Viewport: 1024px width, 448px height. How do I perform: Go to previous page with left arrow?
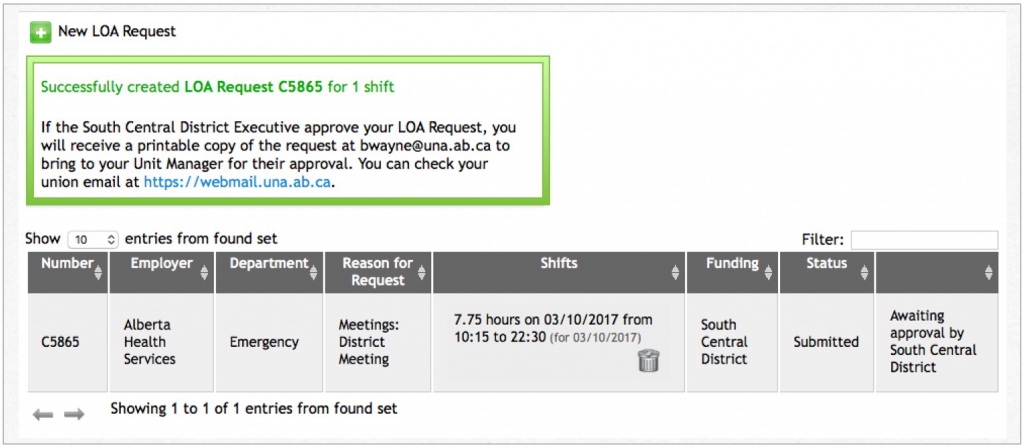[43, 414]
